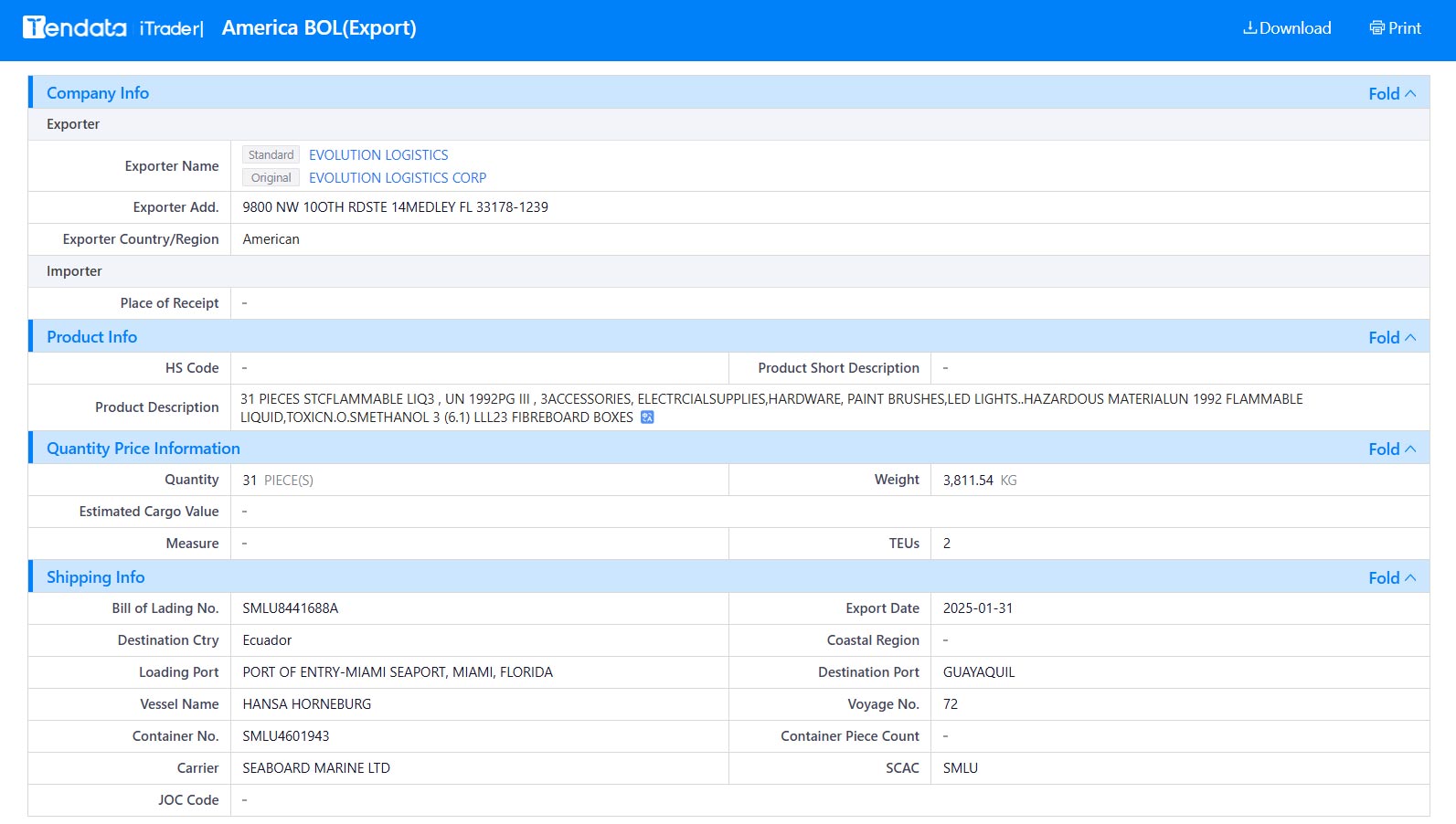This screenshot has width=1456, height=824.
Task: Select vessel name HANSA HORNEBURG
Action: pyautogui.click(x=307, y=704)
